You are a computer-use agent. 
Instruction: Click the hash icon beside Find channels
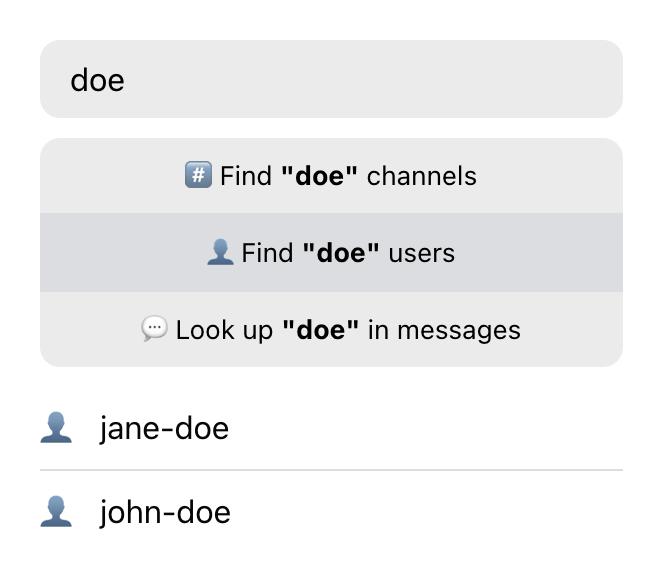click(x=198, y=176)
